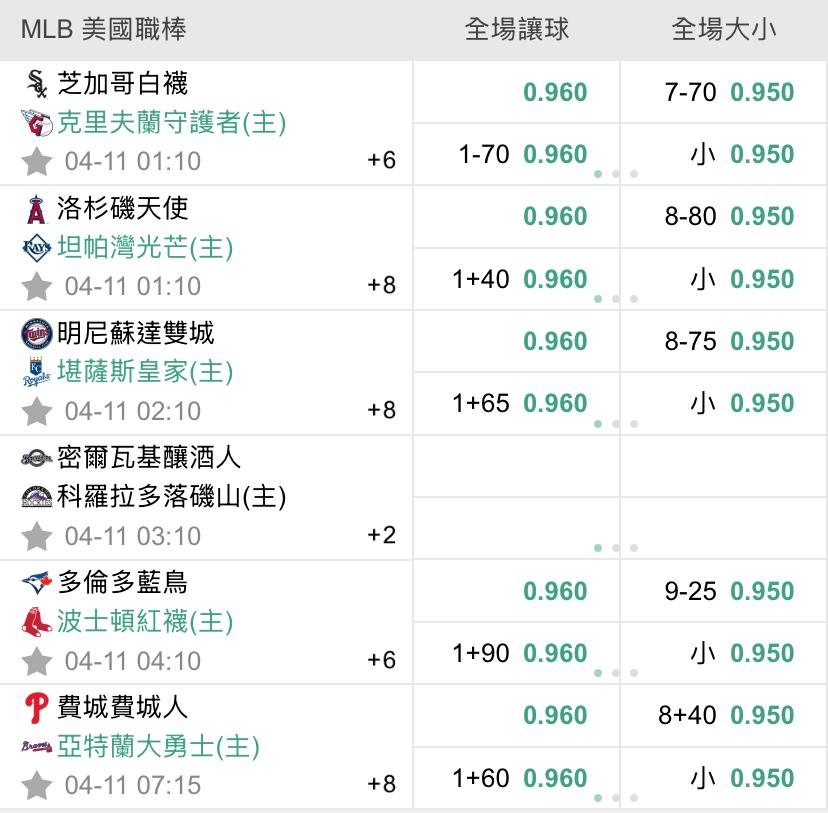Select the 全場大小 column header
The height and width of the screenshot is (813, 828).
[x=724, y=29]
